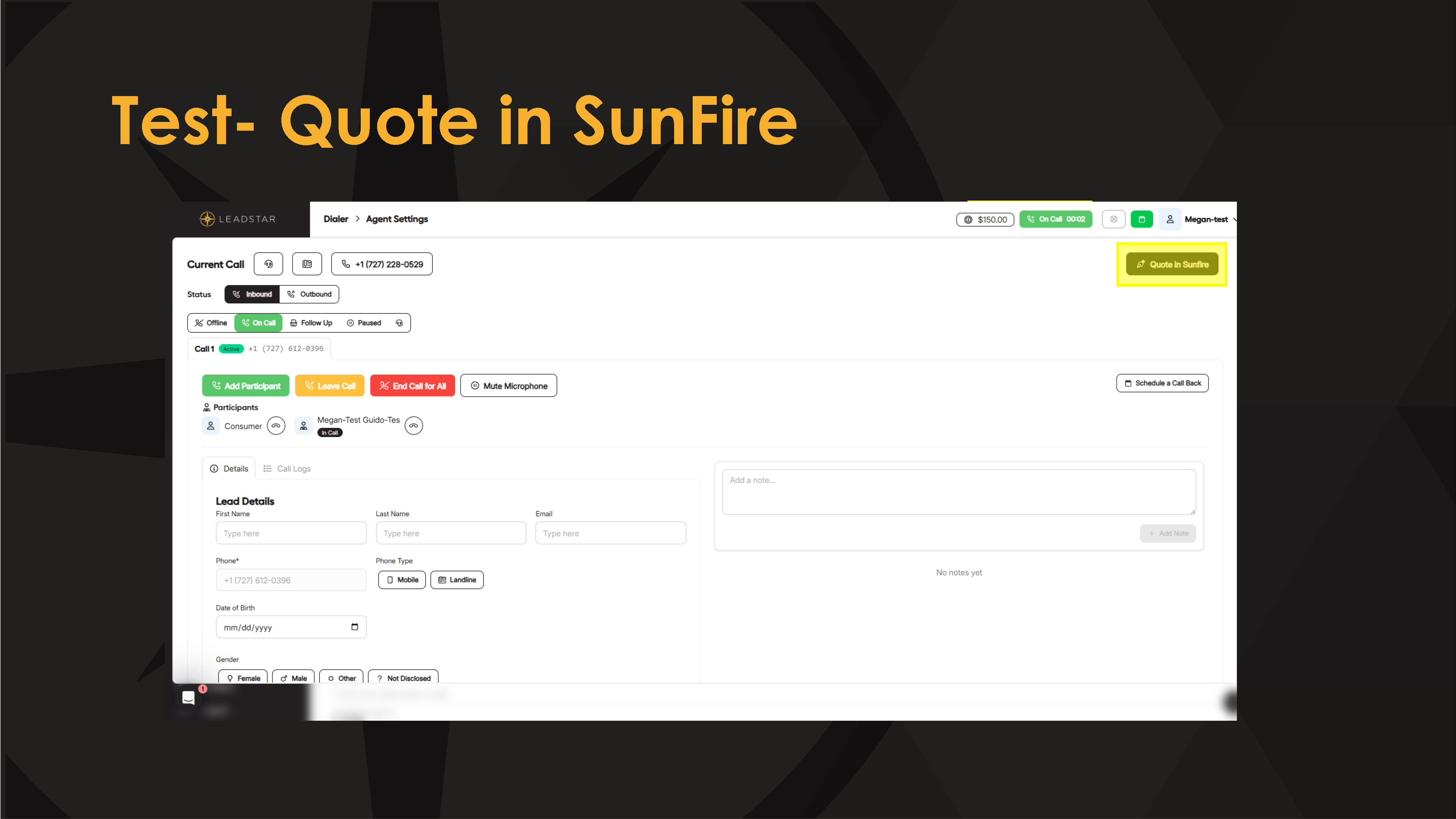Hang up Megan-Test Guido-Tes participant
Screen dimensions: 1456x819
pyautogui.click(x=414, y=426)
